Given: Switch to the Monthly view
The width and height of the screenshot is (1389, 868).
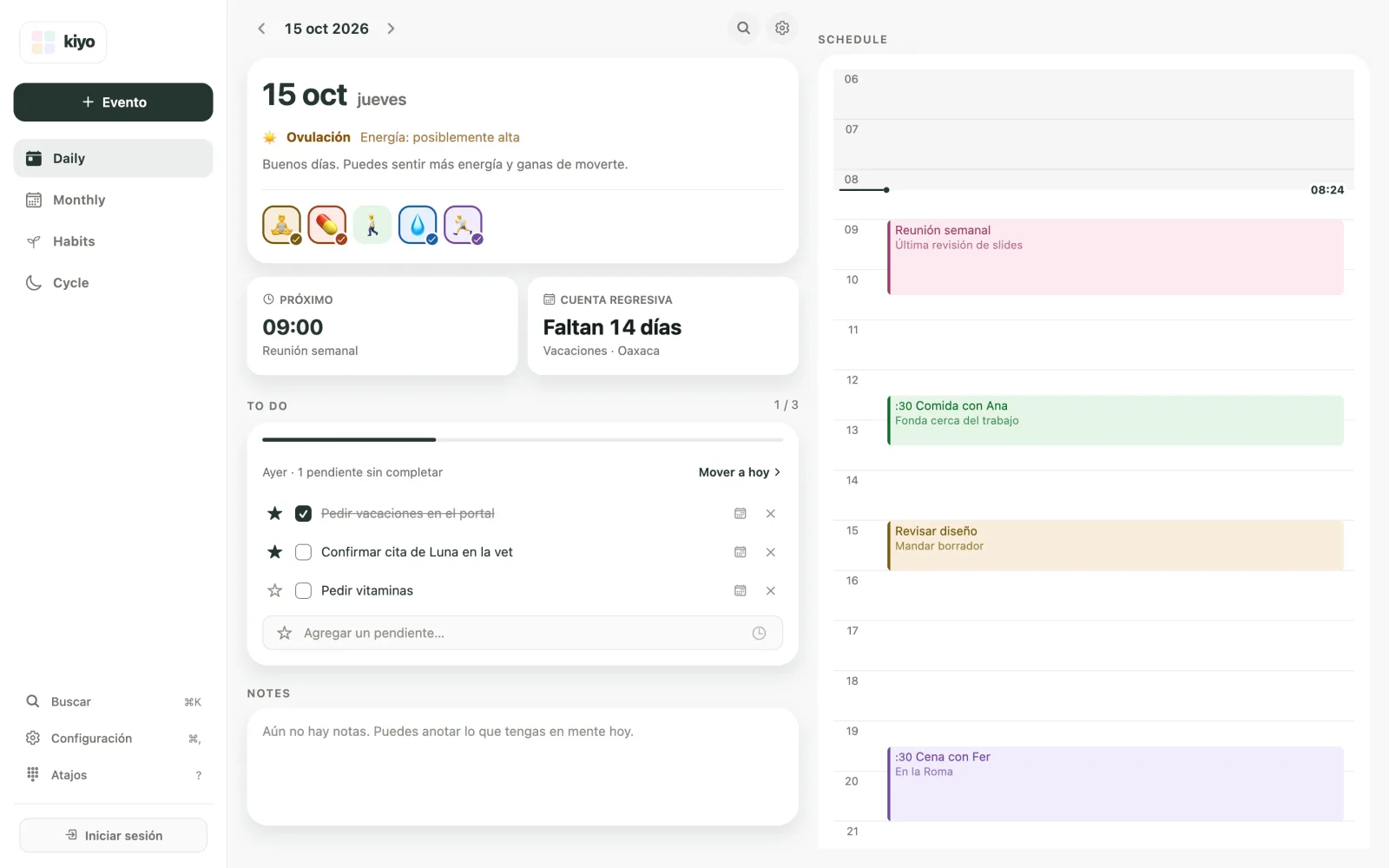Looking at the screenshot, I should pyautogui.click(x=113, y=200).
